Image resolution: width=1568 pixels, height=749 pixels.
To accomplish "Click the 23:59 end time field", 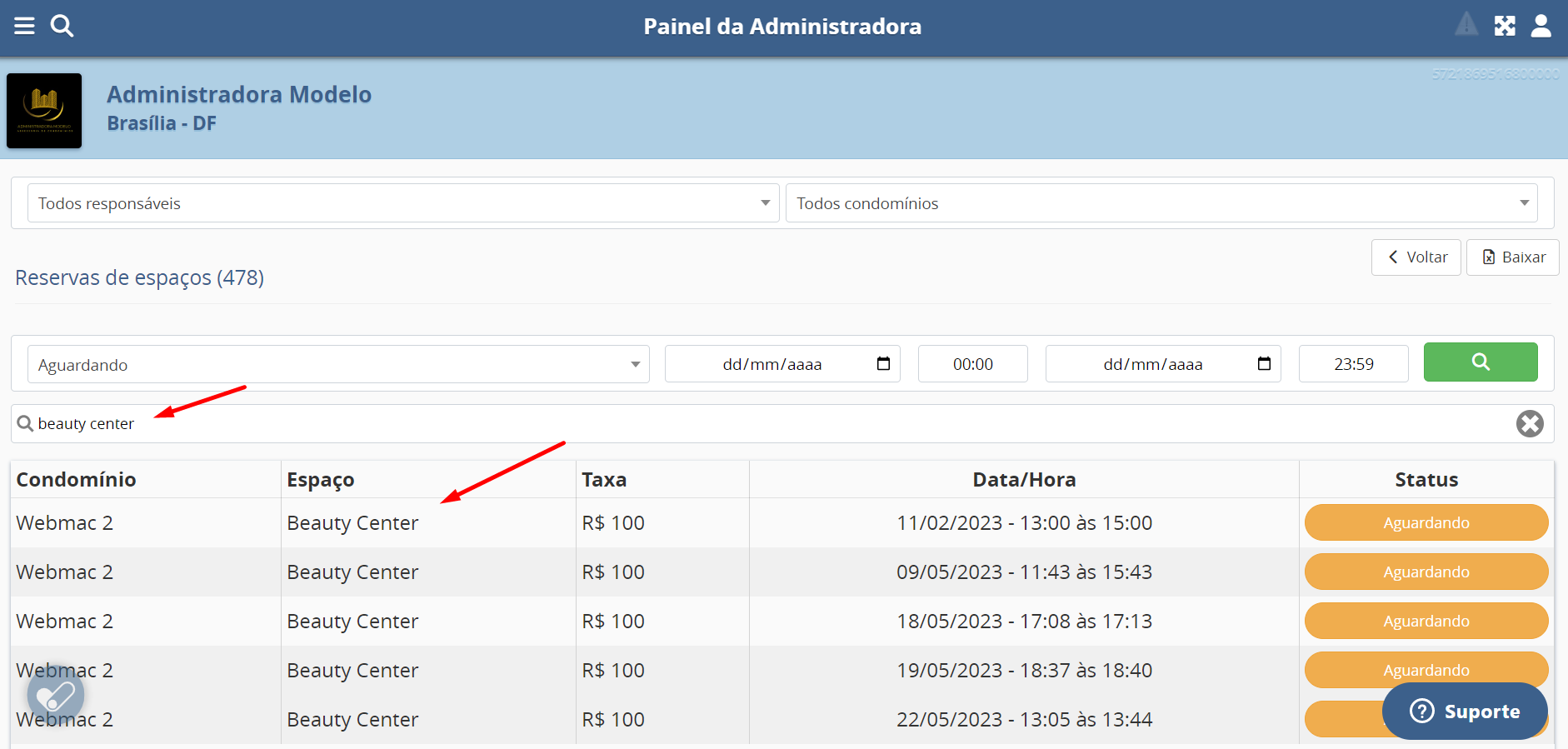I will coord(1353,364).
